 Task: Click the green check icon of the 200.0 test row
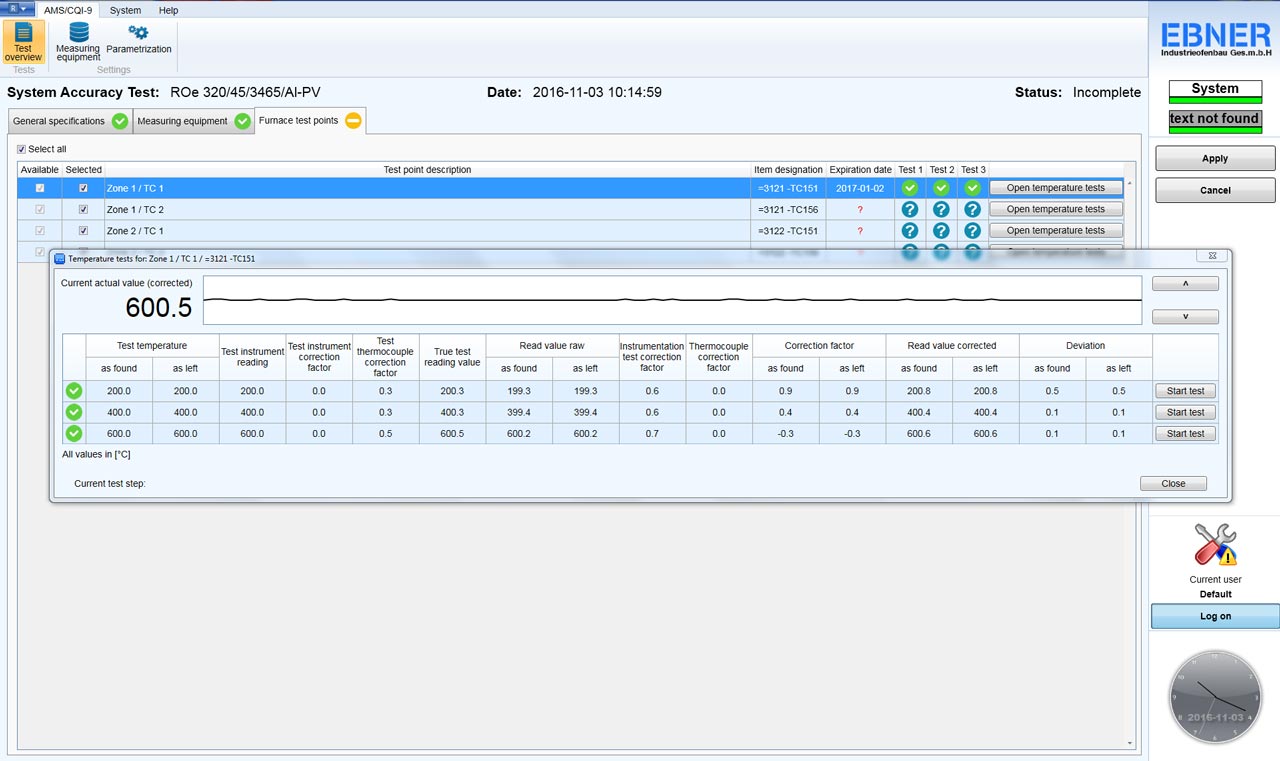(x=74, y=391)
